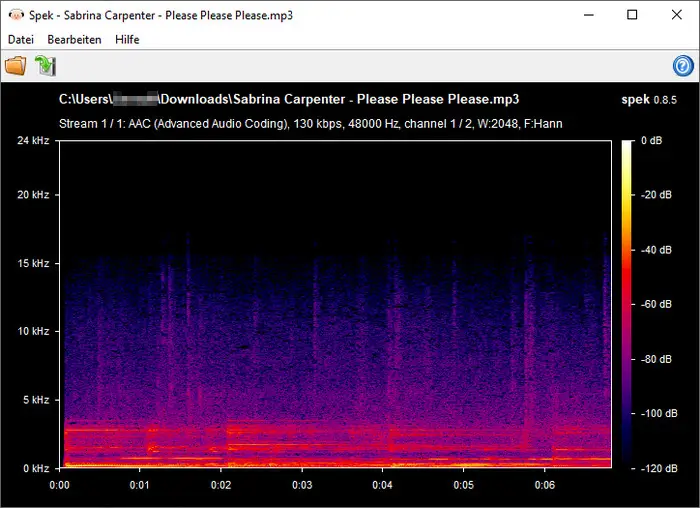The height and width of the screenshot is (508, 700).
Task: Click the 15 kHz frequency axis label
Action: click(33, 263)
